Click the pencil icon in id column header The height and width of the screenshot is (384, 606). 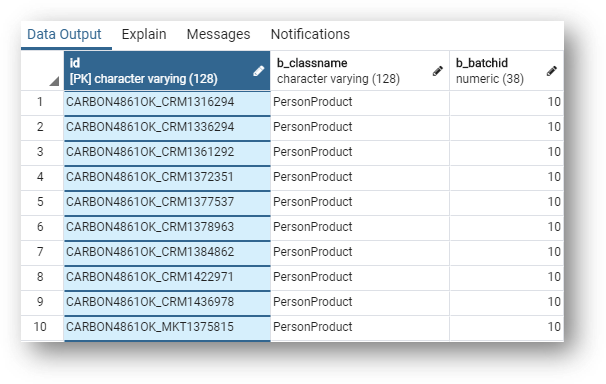259,71
